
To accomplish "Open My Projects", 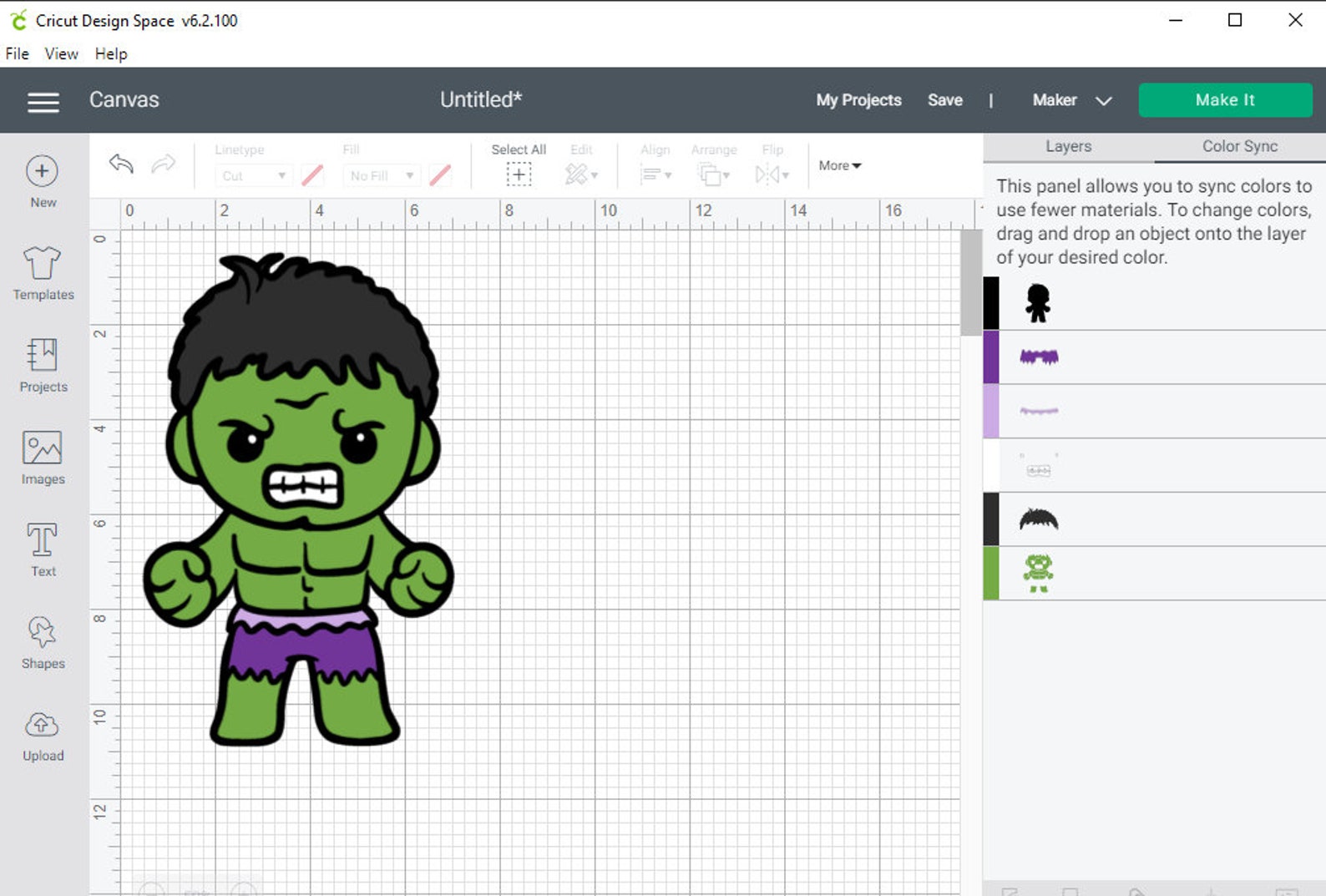I will pos(858,100).
